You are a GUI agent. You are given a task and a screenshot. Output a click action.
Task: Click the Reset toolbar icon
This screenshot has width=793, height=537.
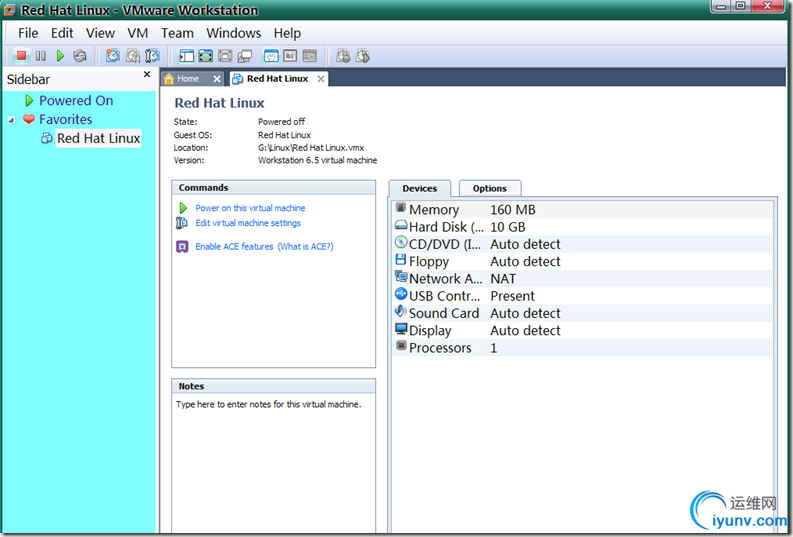coord(80,56)
